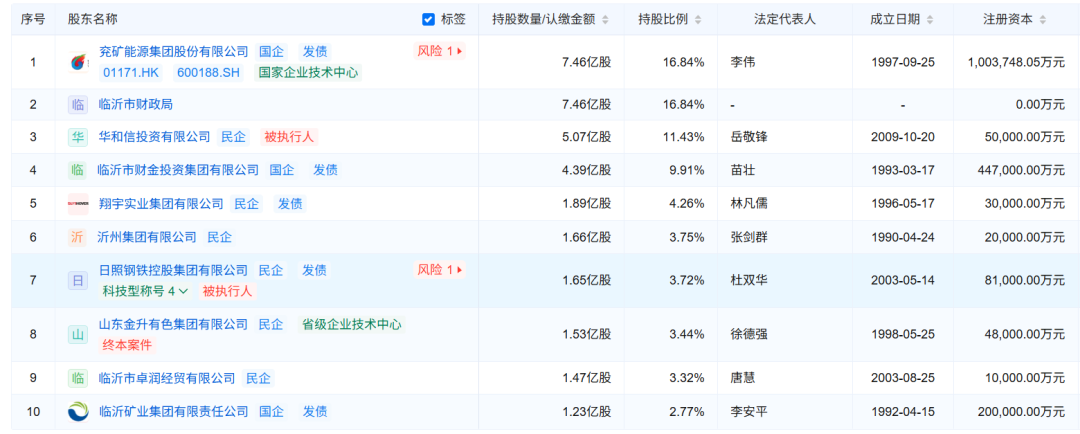Click the 山 avatar for 山东金升有色集团

point(78,335)
